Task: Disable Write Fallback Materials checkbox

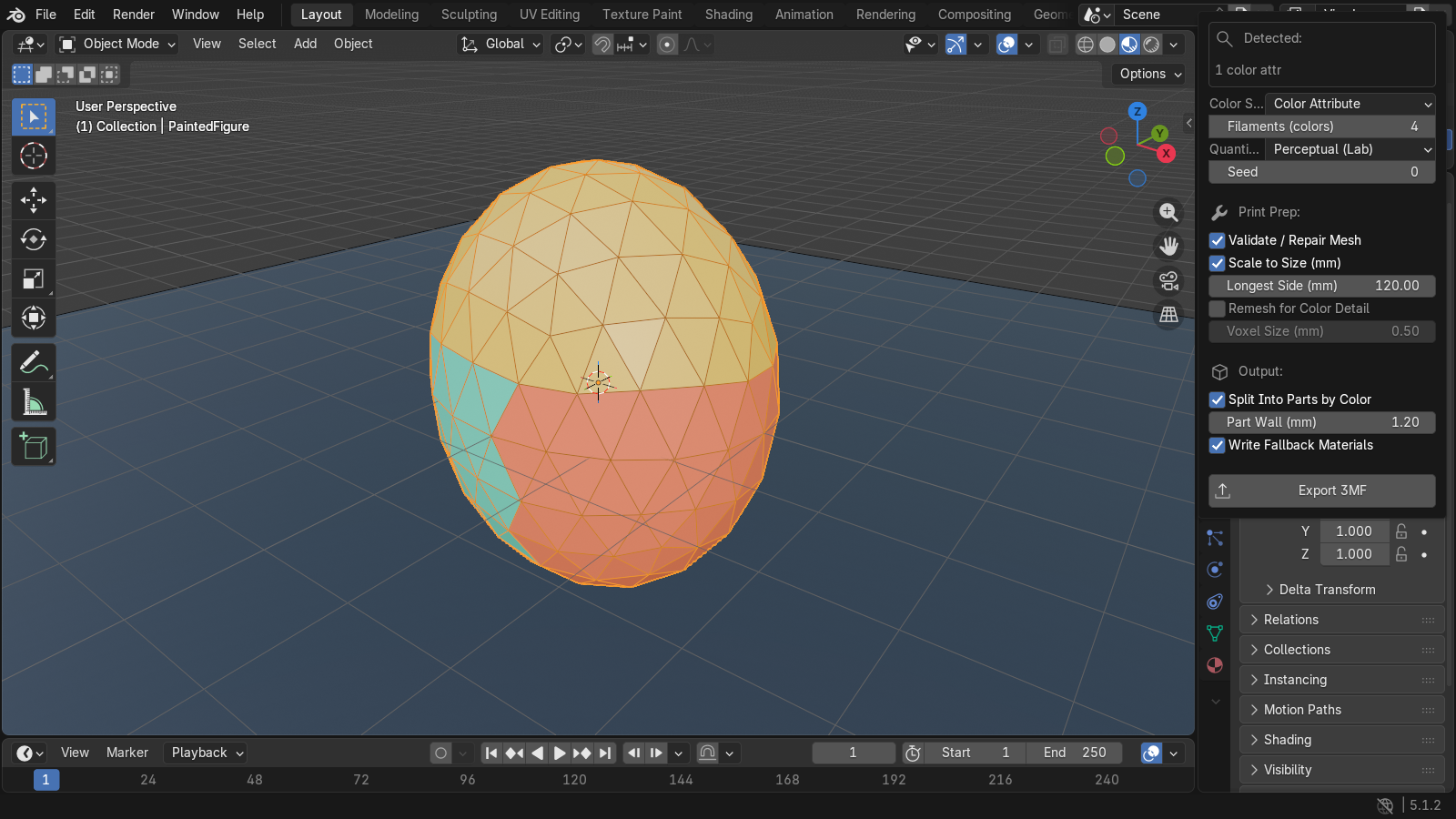Action: click(1217, 445)
